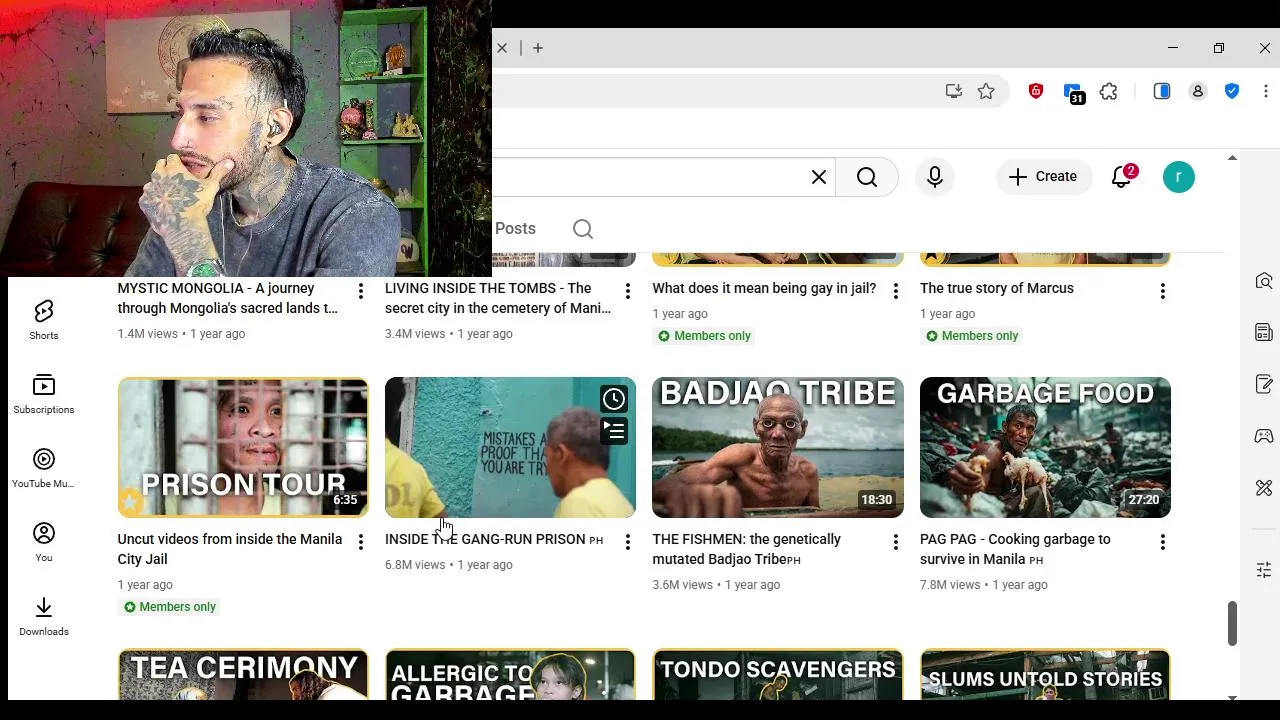Click Members only badge under Manila City Jail

170,607
